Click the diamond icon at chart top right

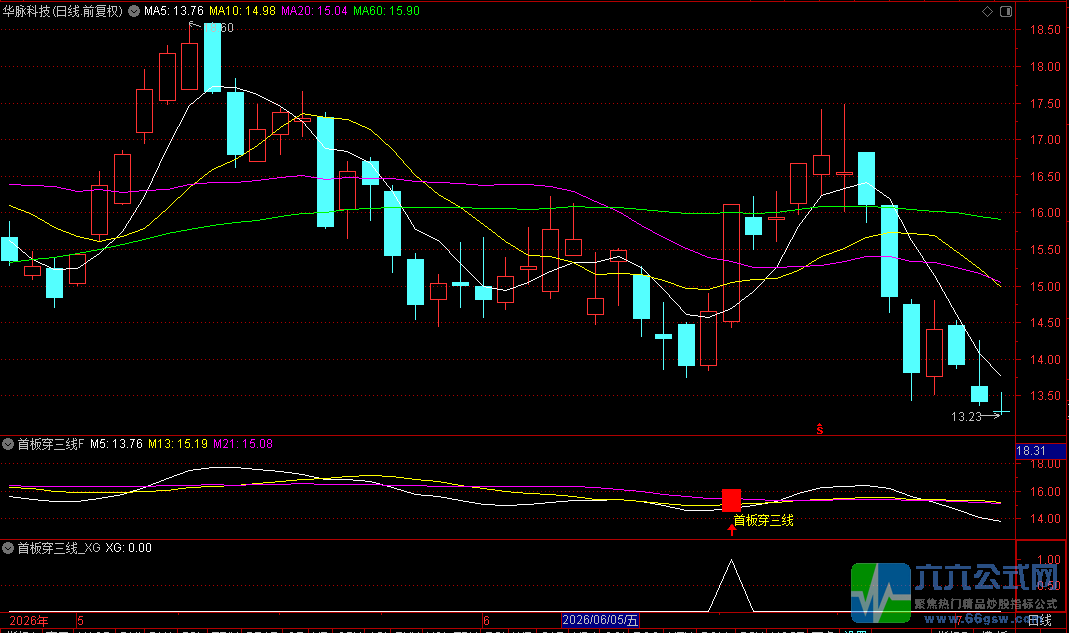tap(987, 12)
